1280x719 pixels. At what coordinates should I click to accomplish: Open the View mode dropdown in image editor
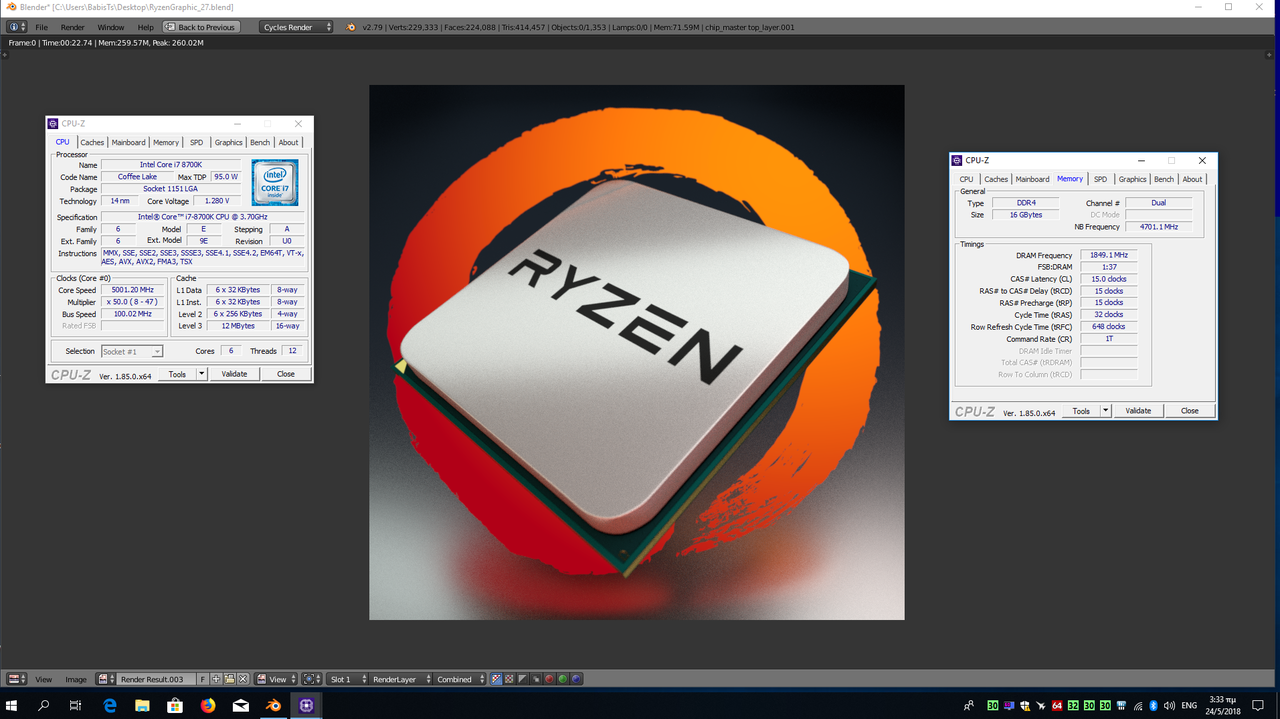click(x=275, y=679)
